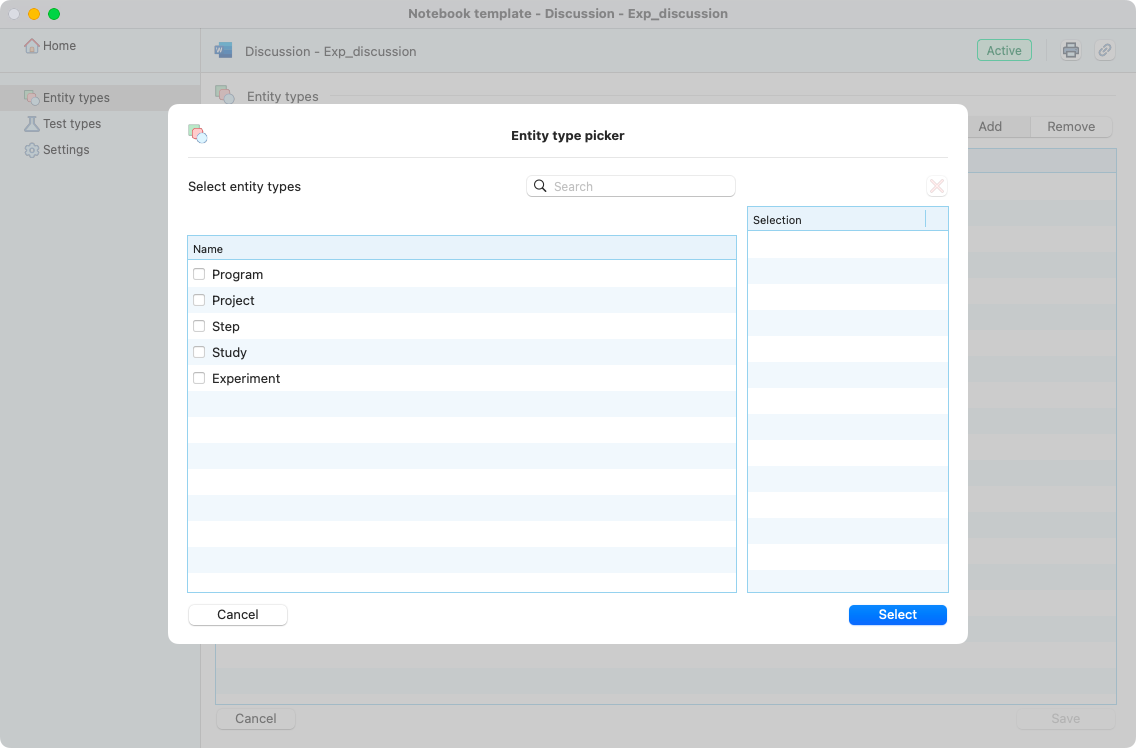Click the Test types flask icon

click(x=31, y=124)
